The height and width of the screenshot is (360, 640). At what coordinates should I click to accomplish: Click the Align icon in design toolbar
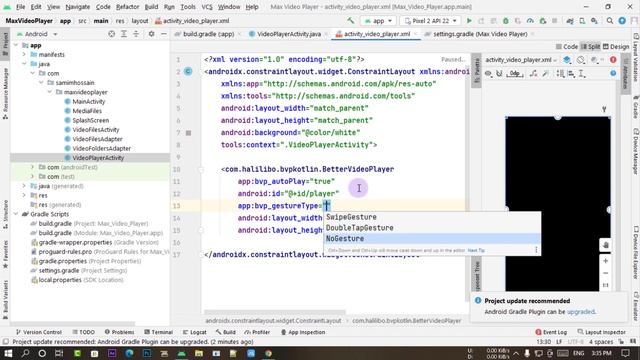click(x=571, y=73)
